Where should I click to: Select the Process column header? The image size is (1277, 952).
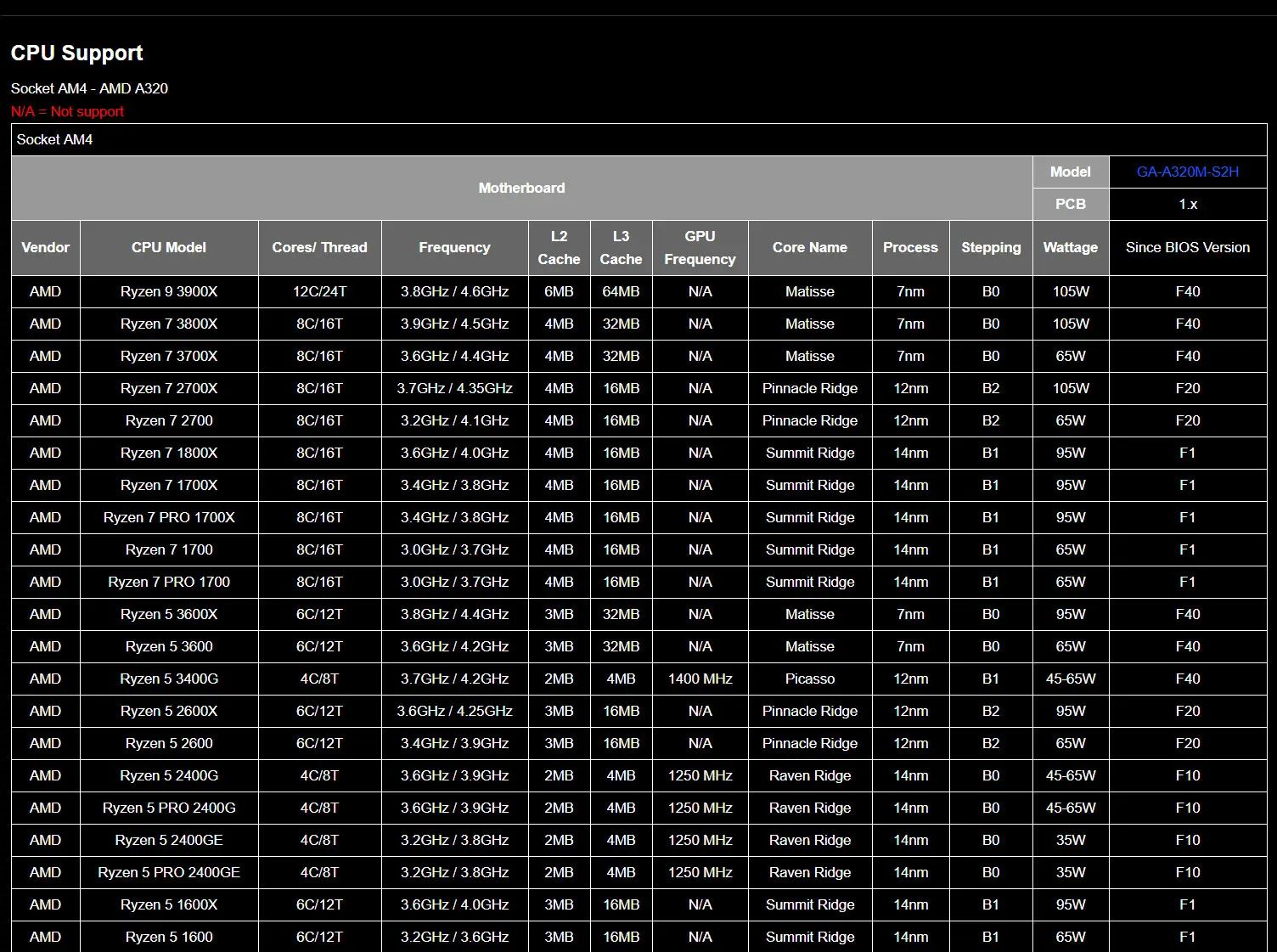910,248
